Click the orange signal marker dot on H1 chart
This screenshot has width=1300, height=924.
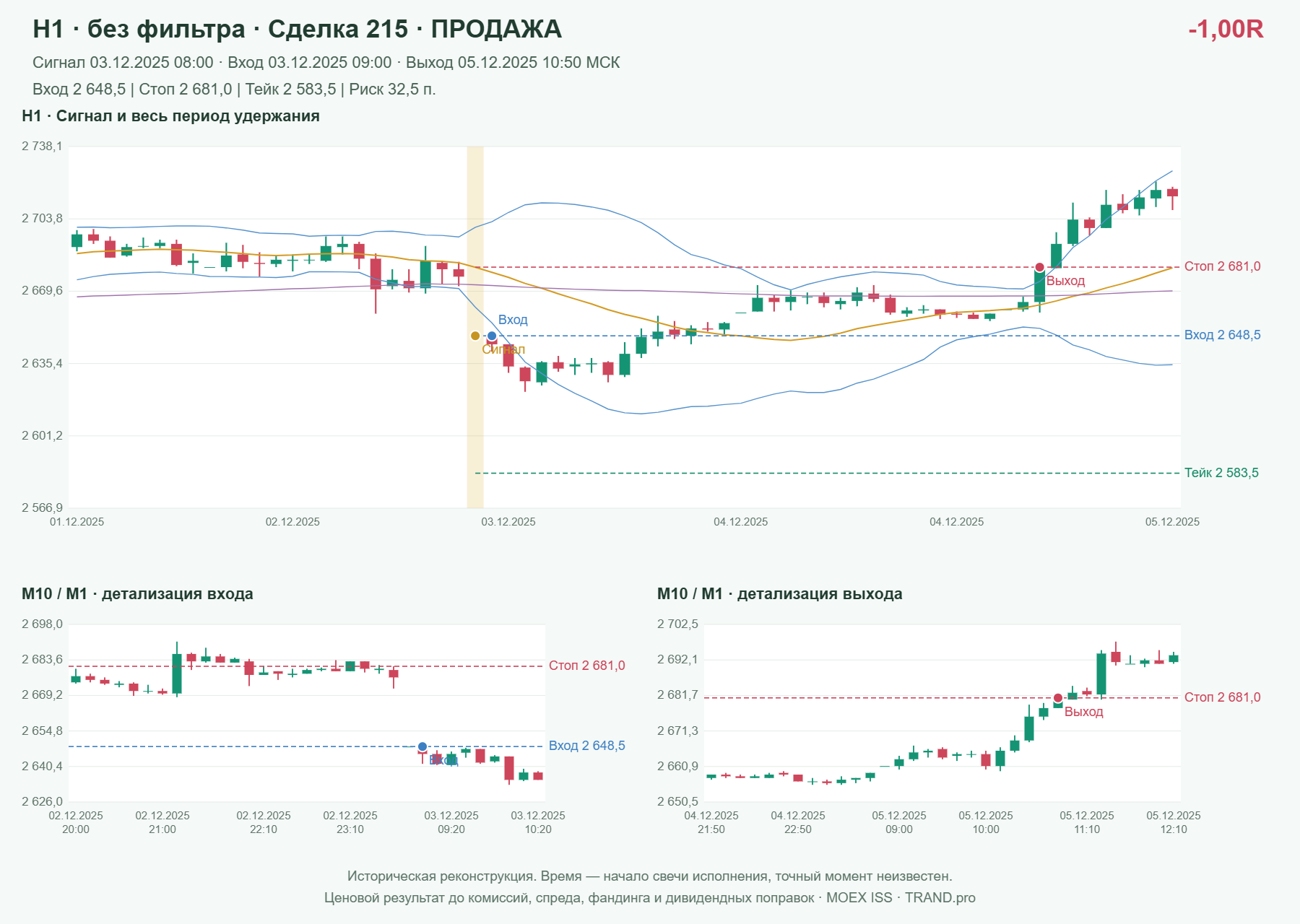coord(475,336)
